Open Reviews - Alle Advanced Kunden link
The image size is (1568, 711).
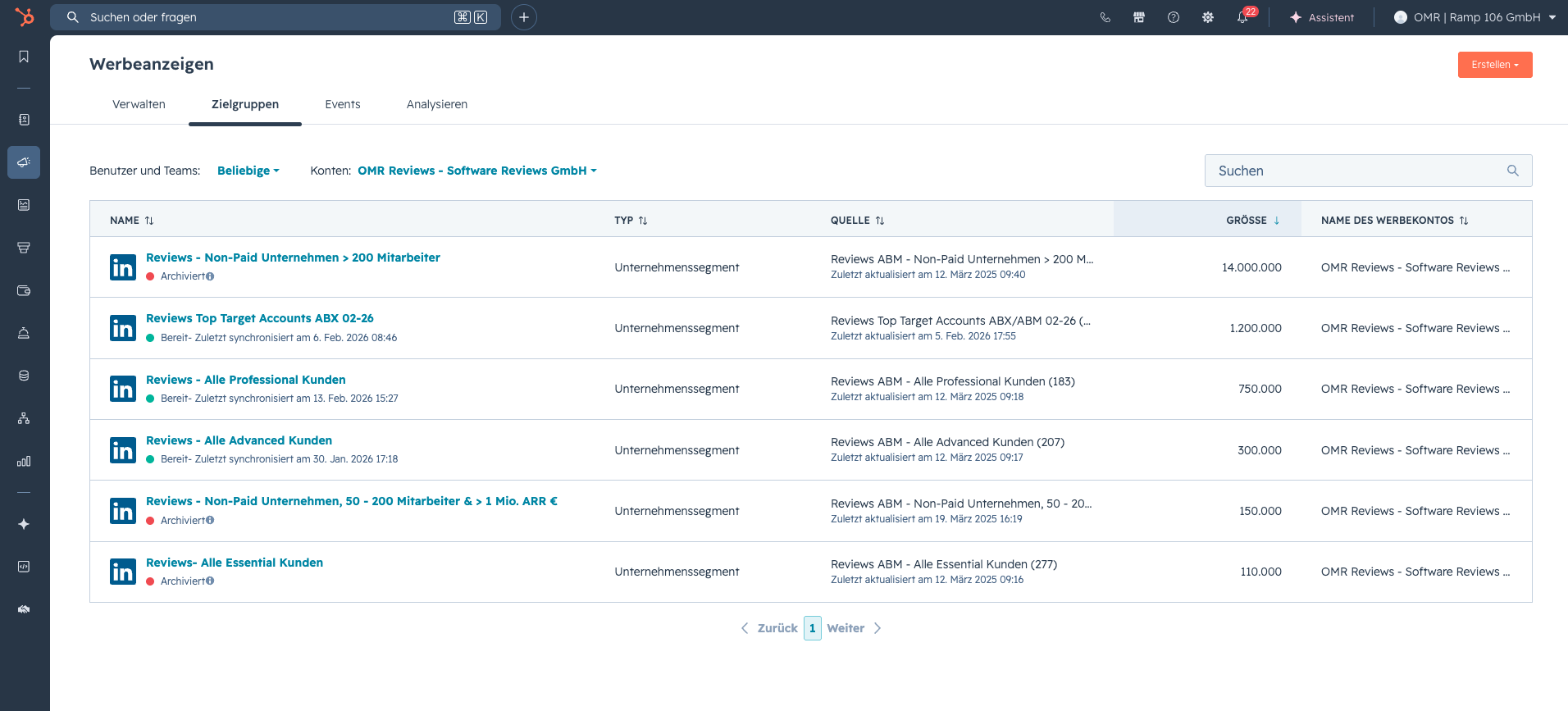pos(239,440)
